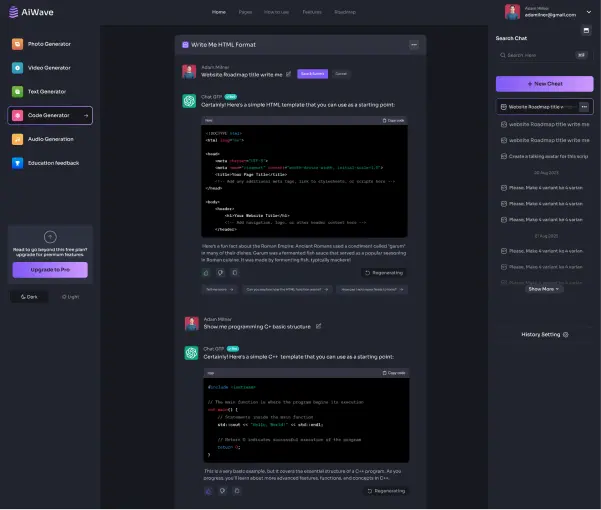Image resolution: width=601 pixels, height=510 pixels.
Task: Expand Show More chat history
Action: pos(544,288)
